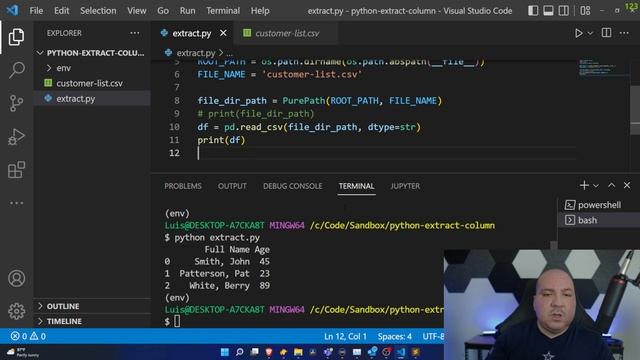This screenshot has width=640, height=360.
Task: Open the Help menu
Action: coord(260,11)
